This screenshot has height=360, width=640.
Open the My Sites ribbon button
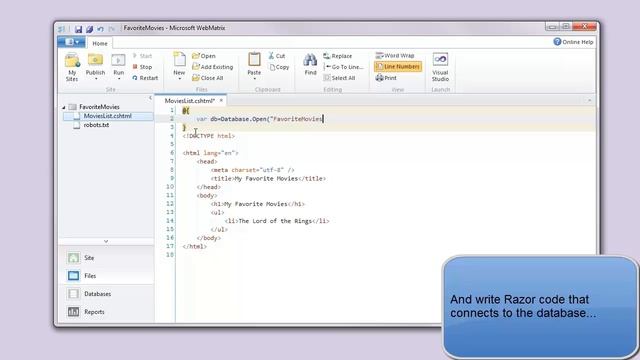point(72,67)
